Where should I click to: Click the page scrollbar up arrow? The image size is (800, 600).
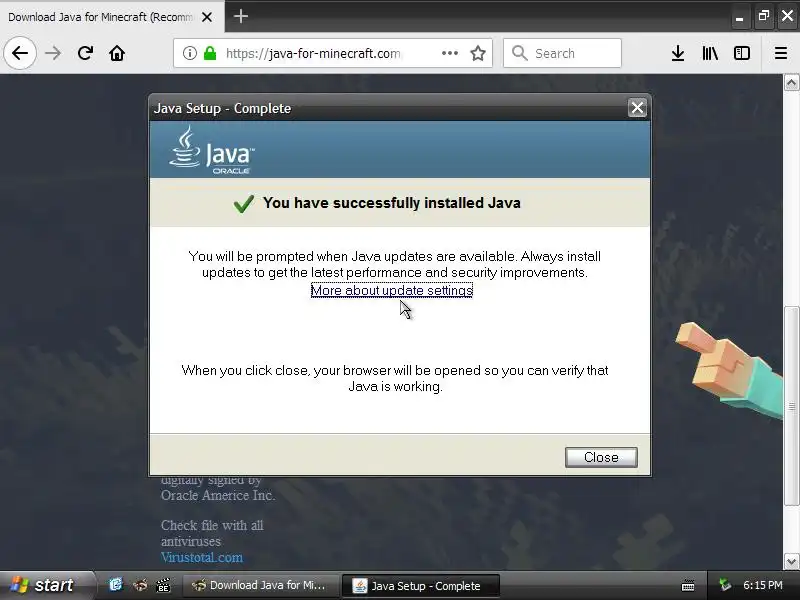tap(791, 82)
